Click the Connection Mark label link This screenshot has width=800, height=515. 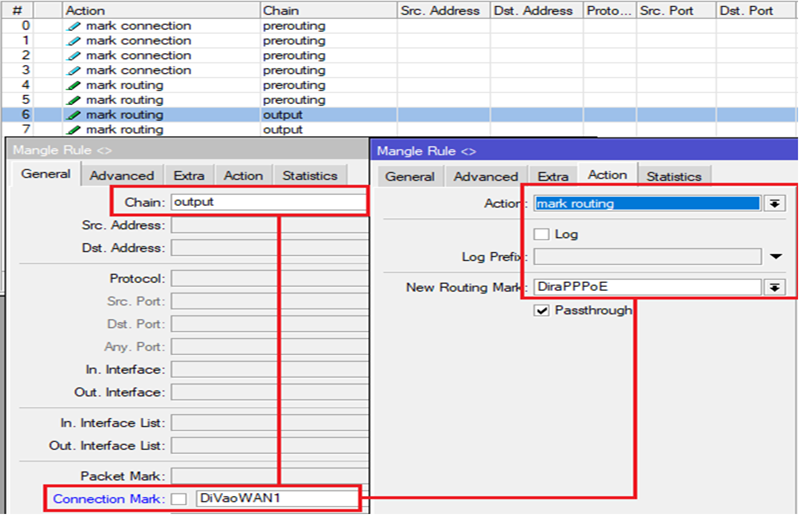point(108,498)
